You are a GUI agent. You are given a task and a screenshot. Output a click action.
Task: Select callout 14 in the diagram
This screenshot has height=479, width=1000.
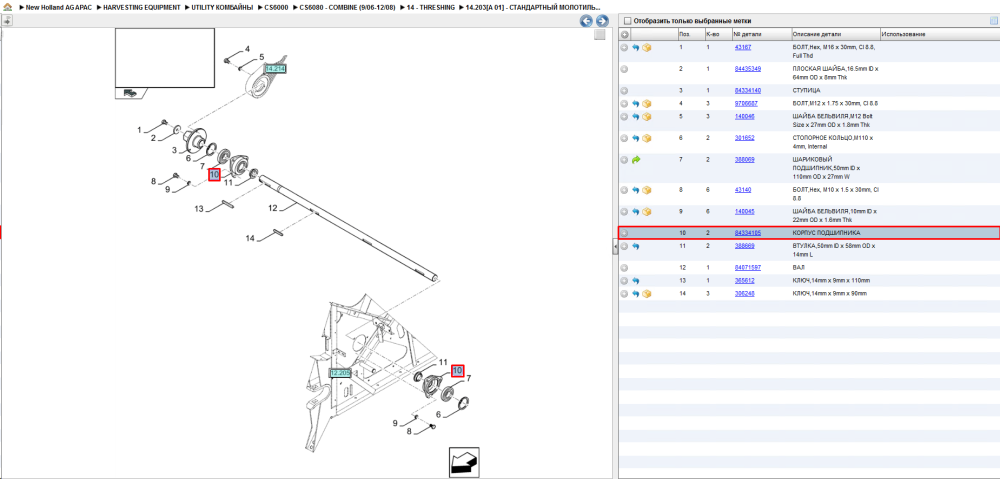pyautogui.click(x=251, y=239)
